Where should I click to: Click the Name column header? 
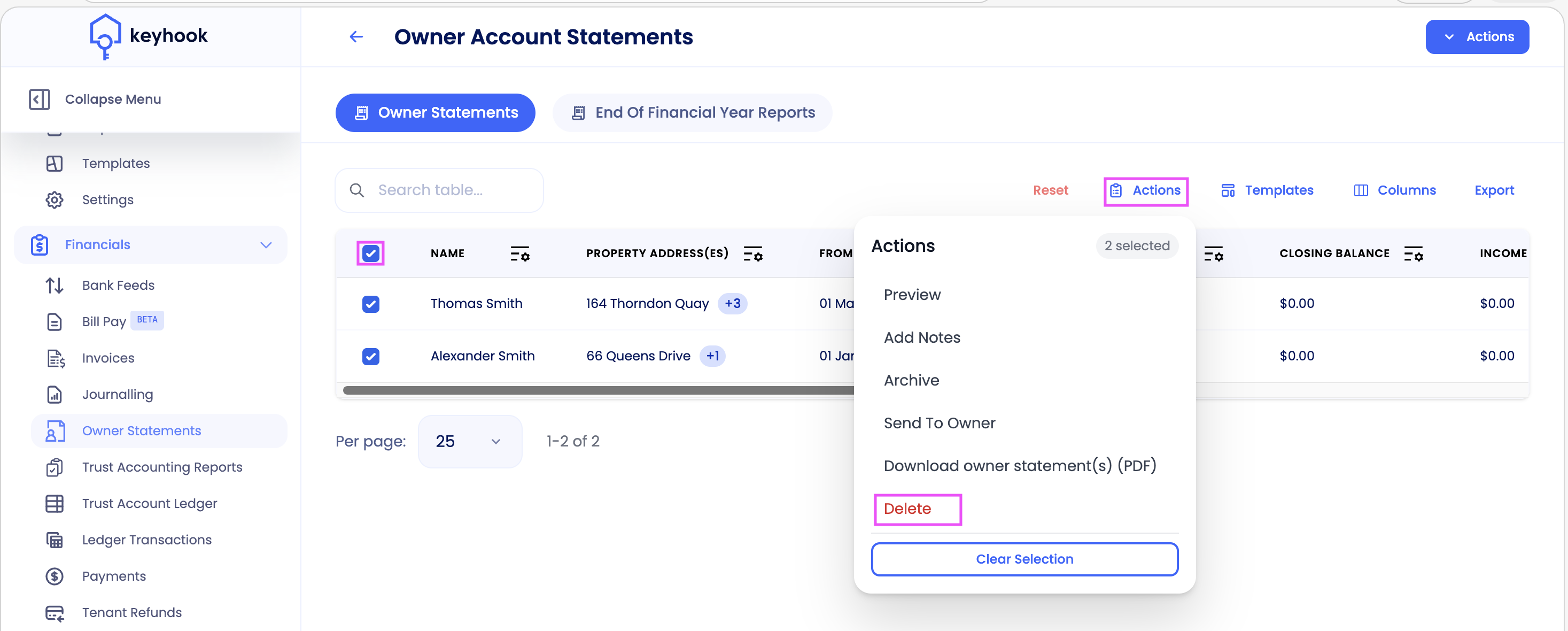click(x=447, y=254)
